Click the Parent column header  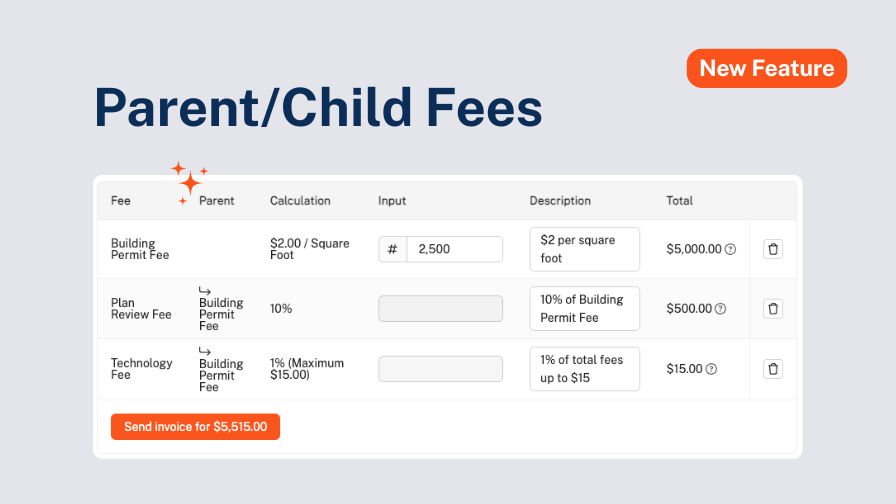pyautogui.click(x=217, y=201)
